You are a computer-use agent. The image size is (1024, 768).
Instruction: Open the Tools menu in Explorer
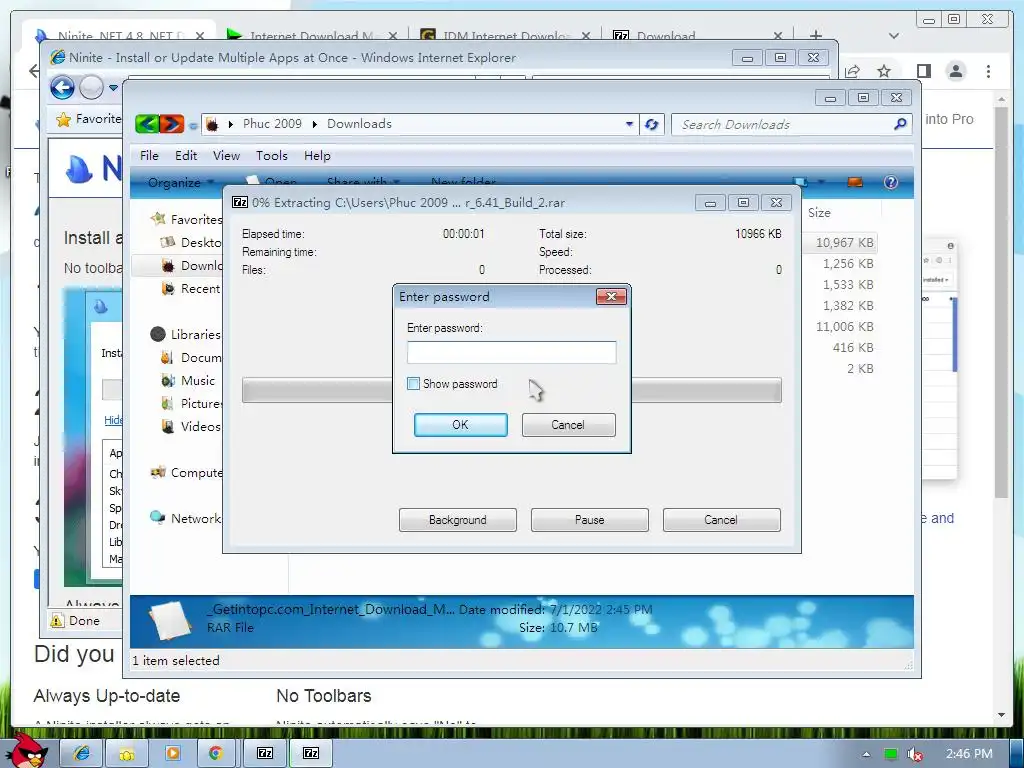tap(272, 155)
